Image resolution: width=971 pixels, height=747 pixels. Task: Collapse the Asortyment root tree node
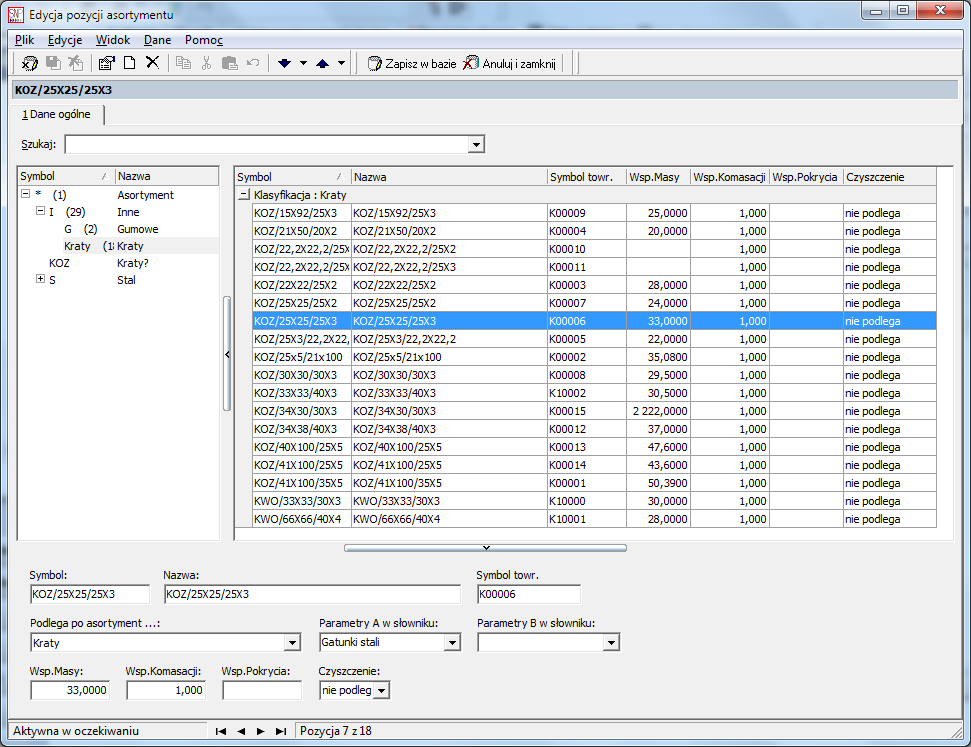(25, 194)
